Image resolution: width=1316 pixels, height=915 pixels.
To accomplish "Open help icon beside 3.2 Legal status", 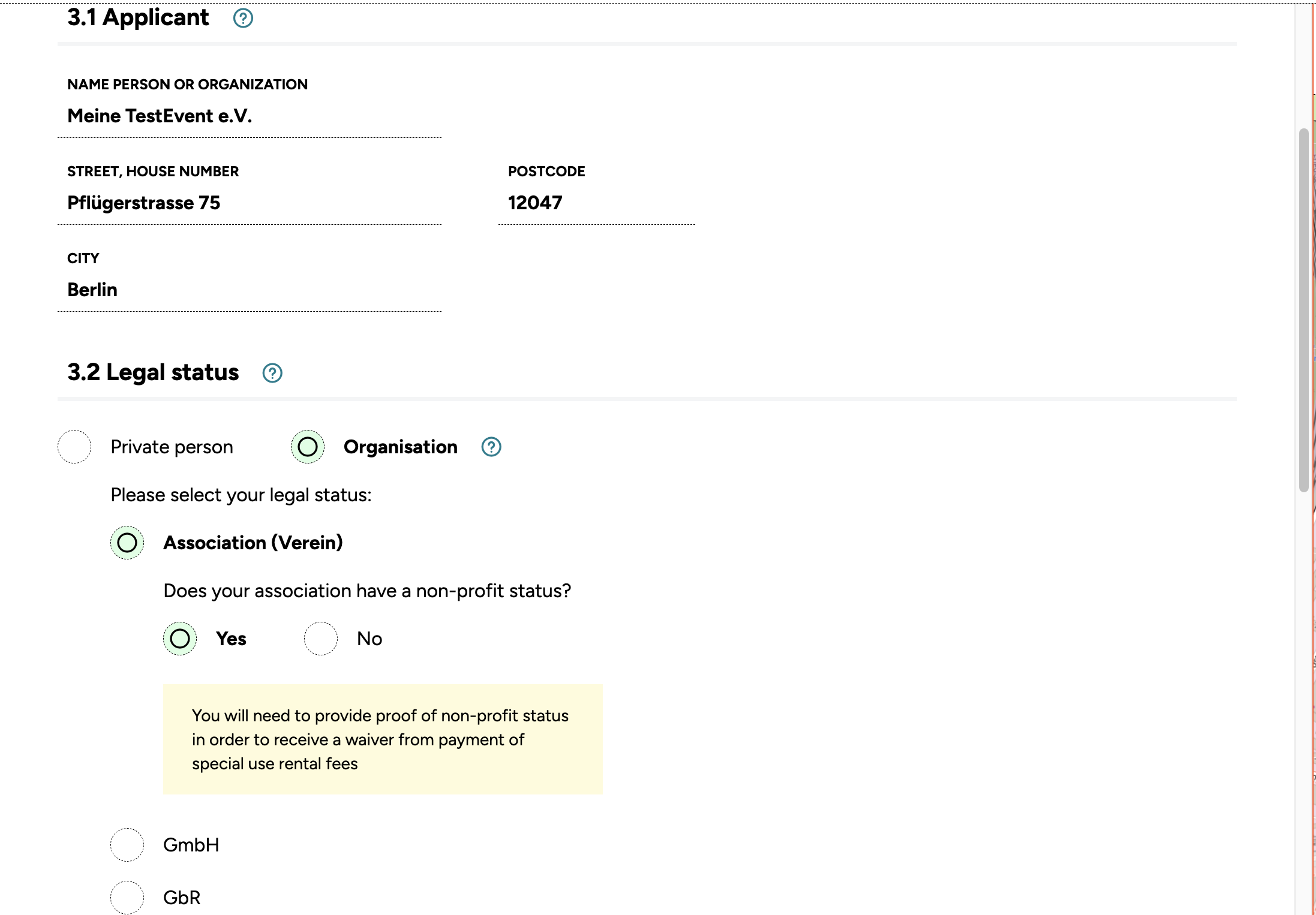I will click(272, 373).
